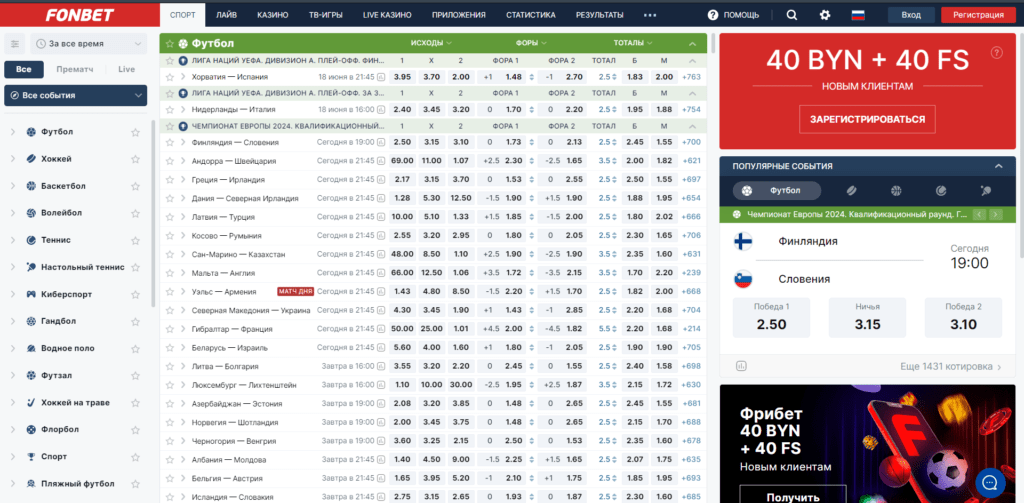Bet 1.43 on Уэльс win
The image size is (1024, 503).
click(x=403, y=291)
